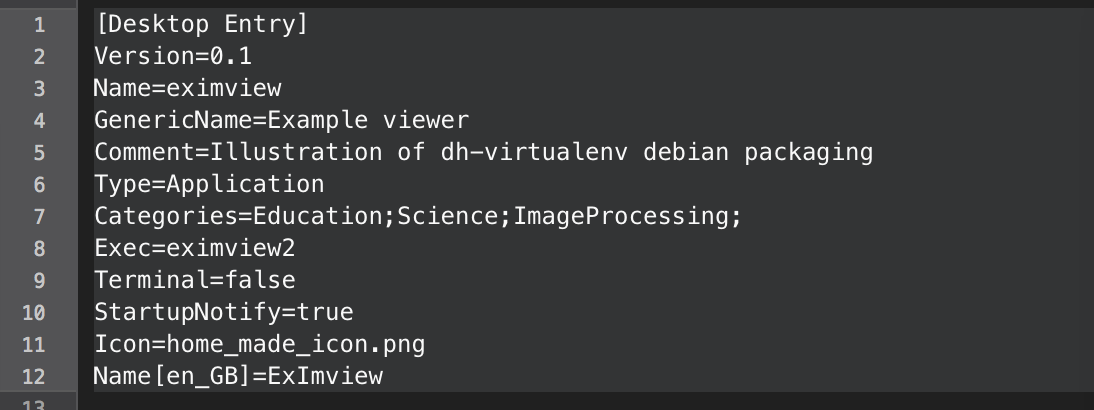Image resolution: width=1094 pixels, height=410 pixels.
Task: Place cursor on the Version=0.1 line
Action: (x=173, y=56)
